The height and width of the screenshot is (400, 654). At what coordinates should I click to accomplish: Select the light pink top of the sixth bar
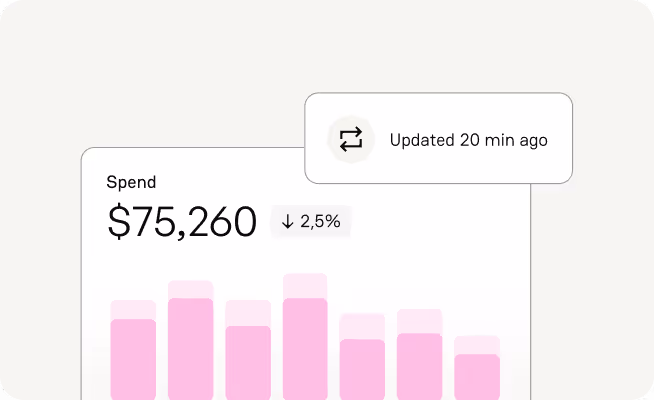[x=420, y=321]
